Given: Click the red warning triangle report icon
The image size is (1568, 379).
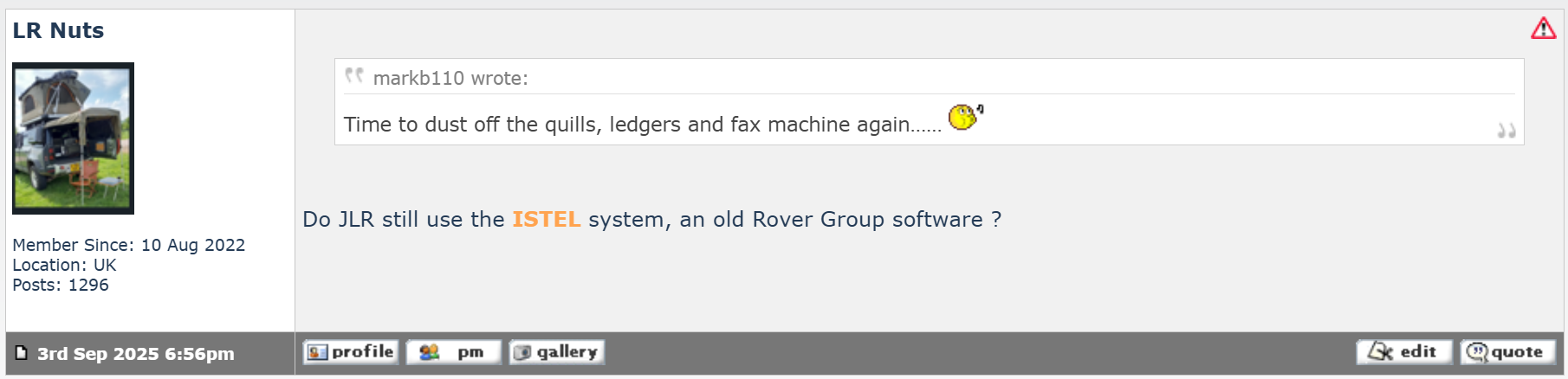Looking at the screenshot, I should pyautogui.click(x=1543, y=29).
